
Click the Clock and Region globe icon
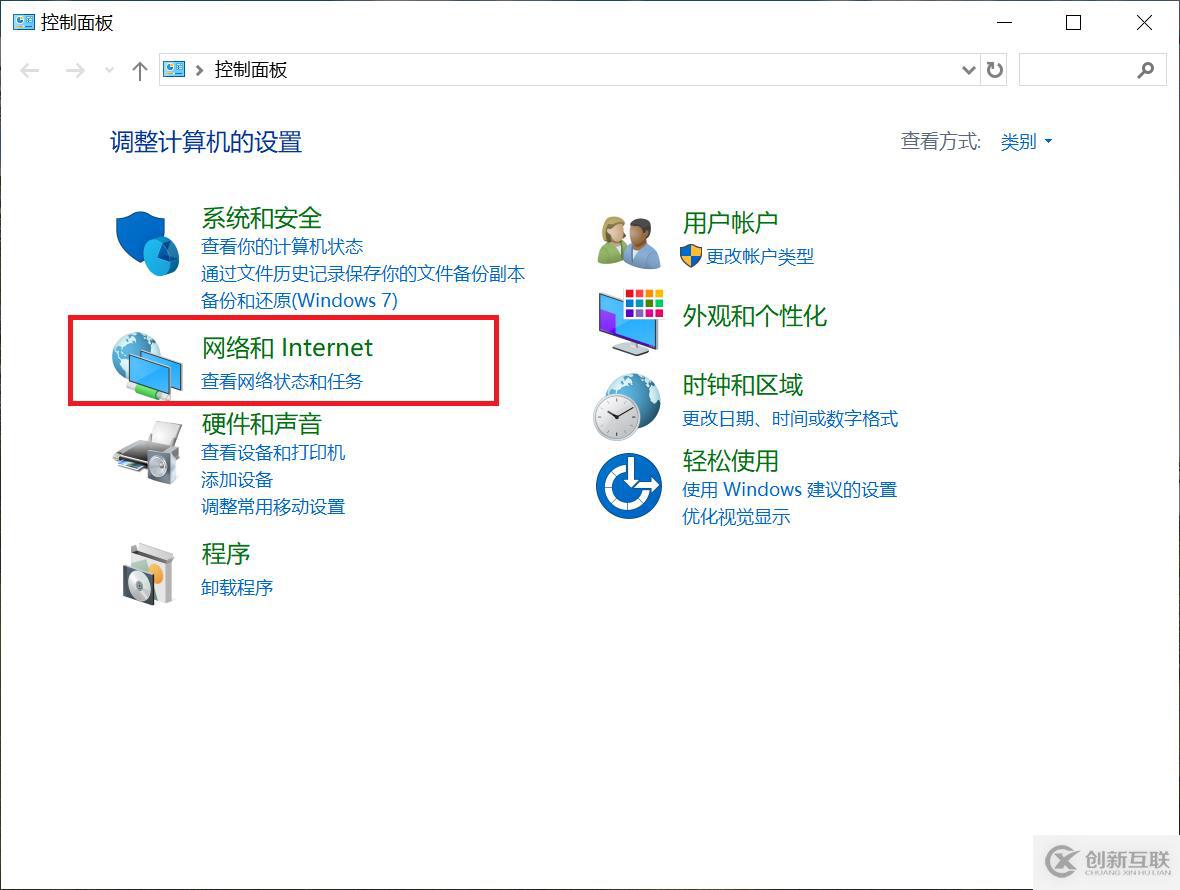(629, 405)
